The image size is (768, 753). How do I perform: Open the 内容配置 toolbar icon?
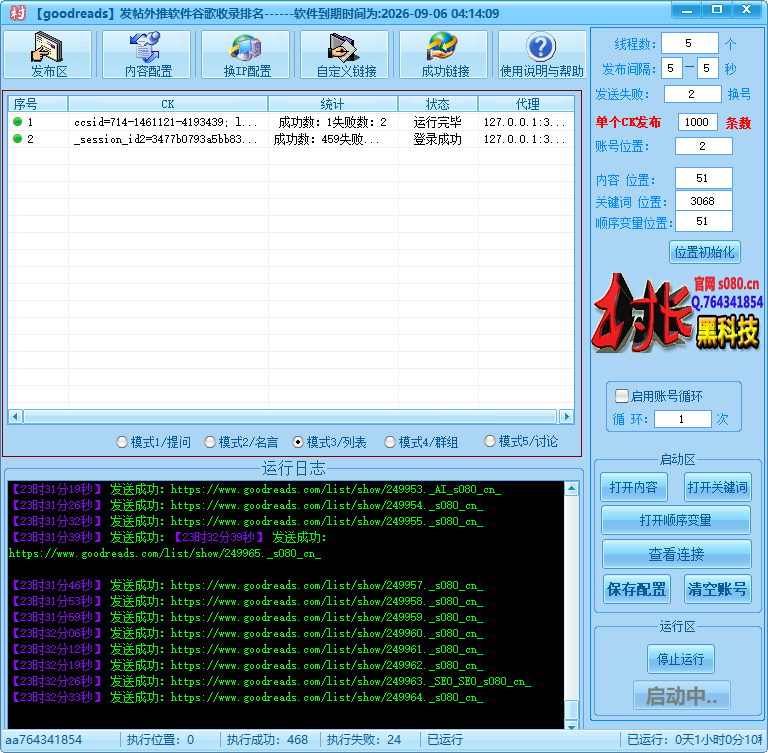(x=147, y=54)
